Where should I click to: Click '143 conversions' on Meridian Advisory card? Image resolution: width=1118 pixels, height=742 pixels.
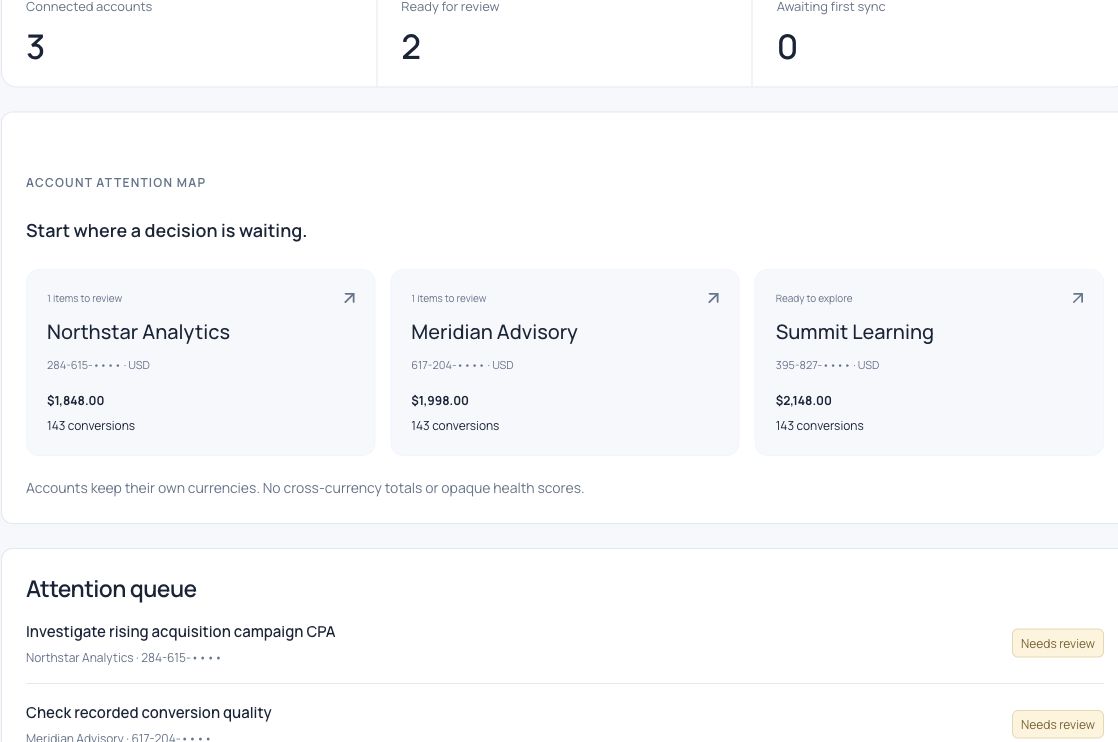(455, 426)
